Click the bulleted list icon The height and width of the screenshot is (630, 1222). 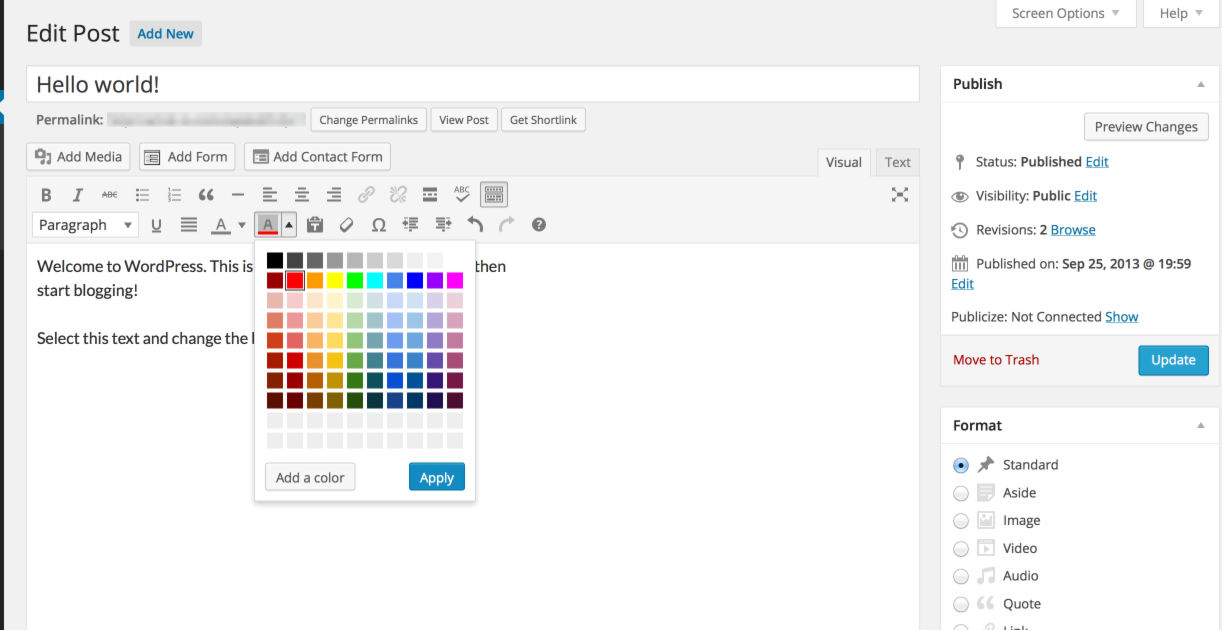click(142, 195)
